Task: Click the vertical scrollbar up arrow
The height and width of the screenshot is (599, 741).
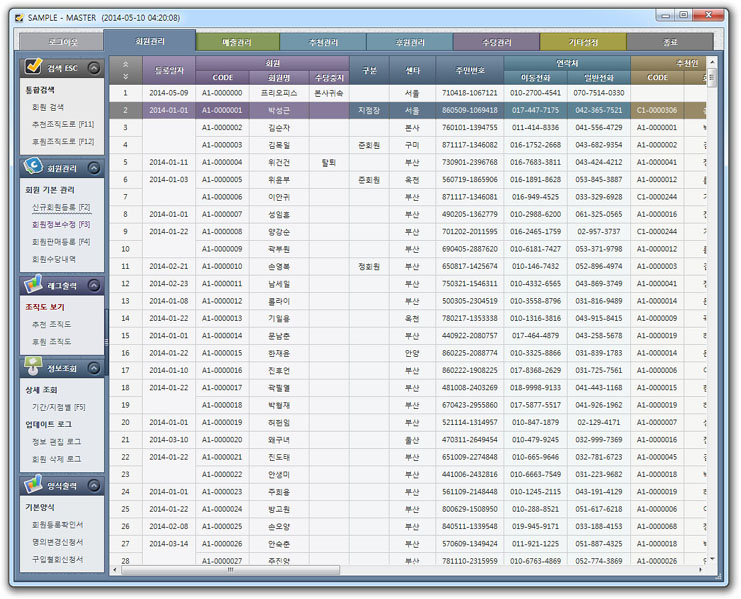Action: pyautogui.click(x=712, y=62)
